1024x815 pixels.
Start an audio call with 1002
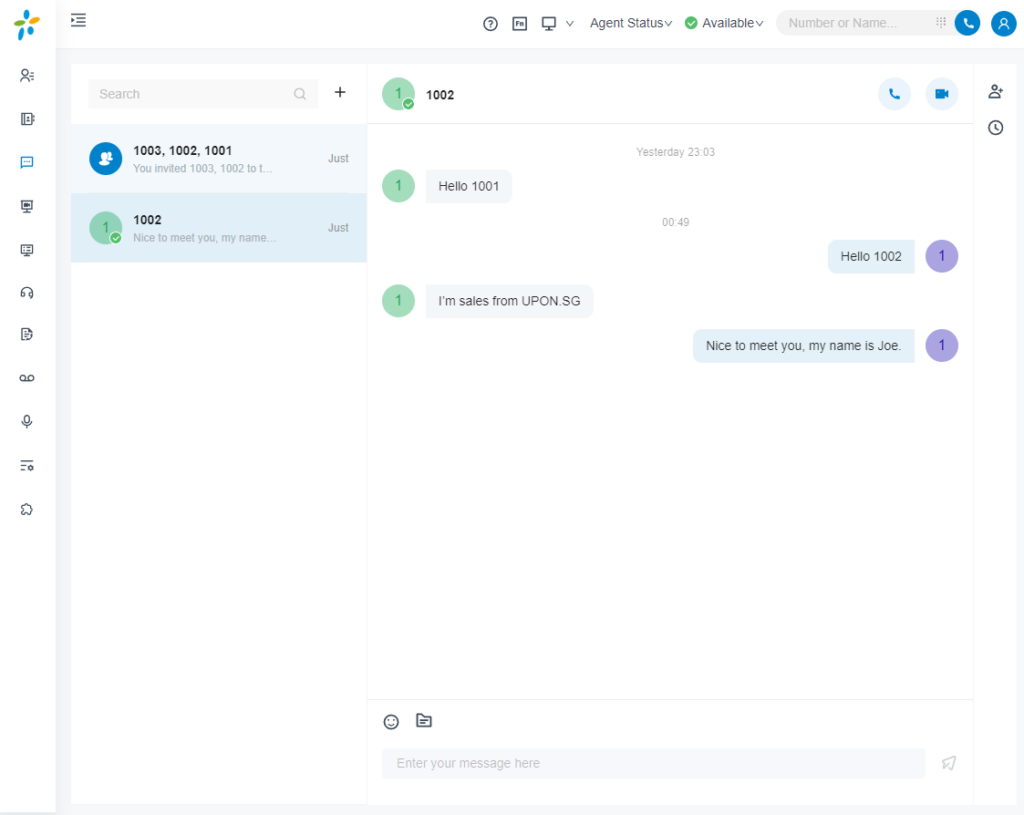pyautogui.click(x=894, y=94)
